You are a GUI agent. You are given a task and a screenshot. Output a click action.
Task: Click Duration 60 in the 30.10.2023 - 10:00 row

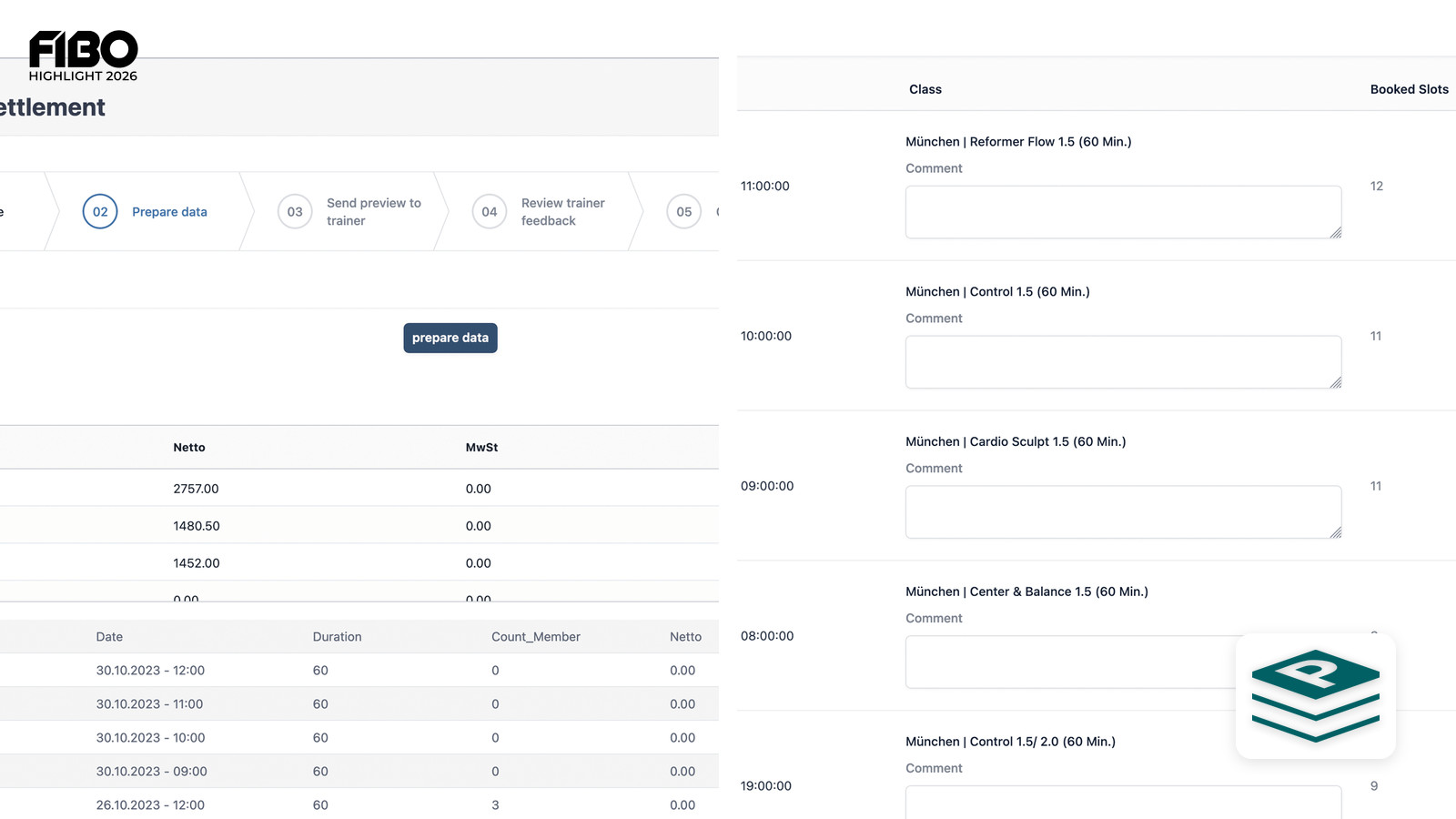pyautogui.click(x=320, y=738)
